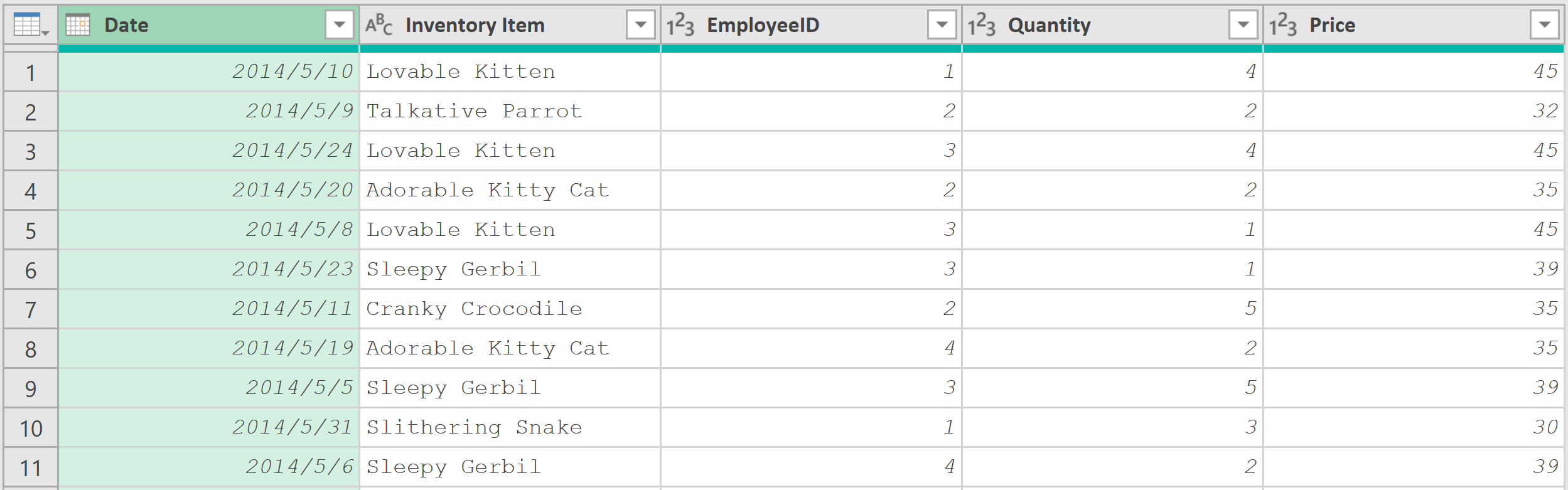Click the Quantity number type icon

point(981,25)
